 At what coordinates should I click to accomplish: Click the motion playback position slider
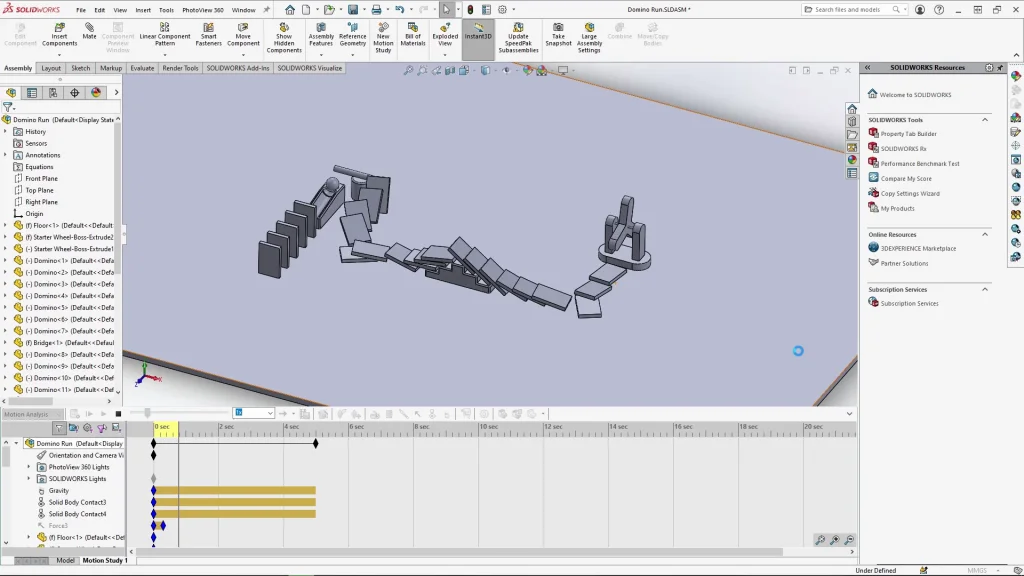click(x=147, y=413)
